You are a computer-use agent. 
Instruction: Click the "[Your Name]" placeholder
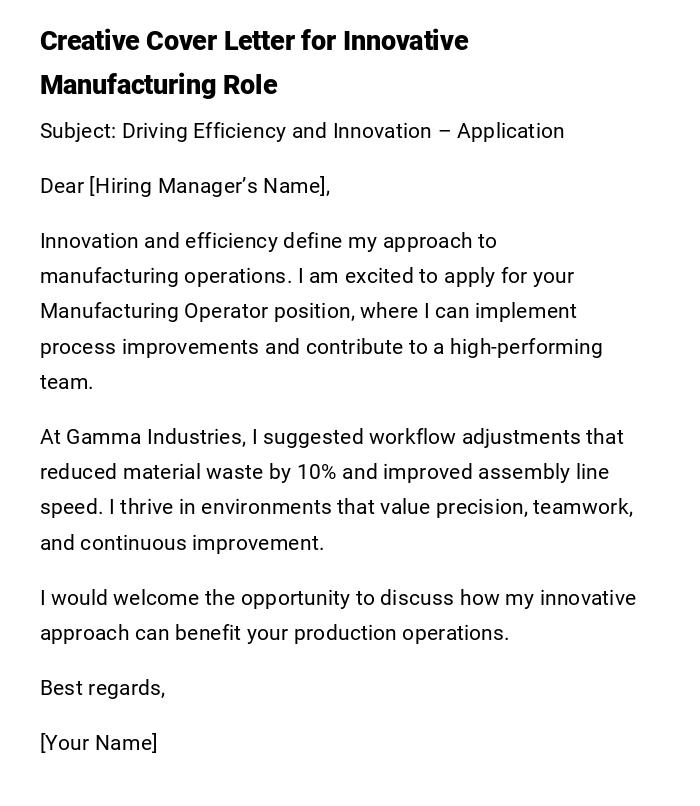98,743
